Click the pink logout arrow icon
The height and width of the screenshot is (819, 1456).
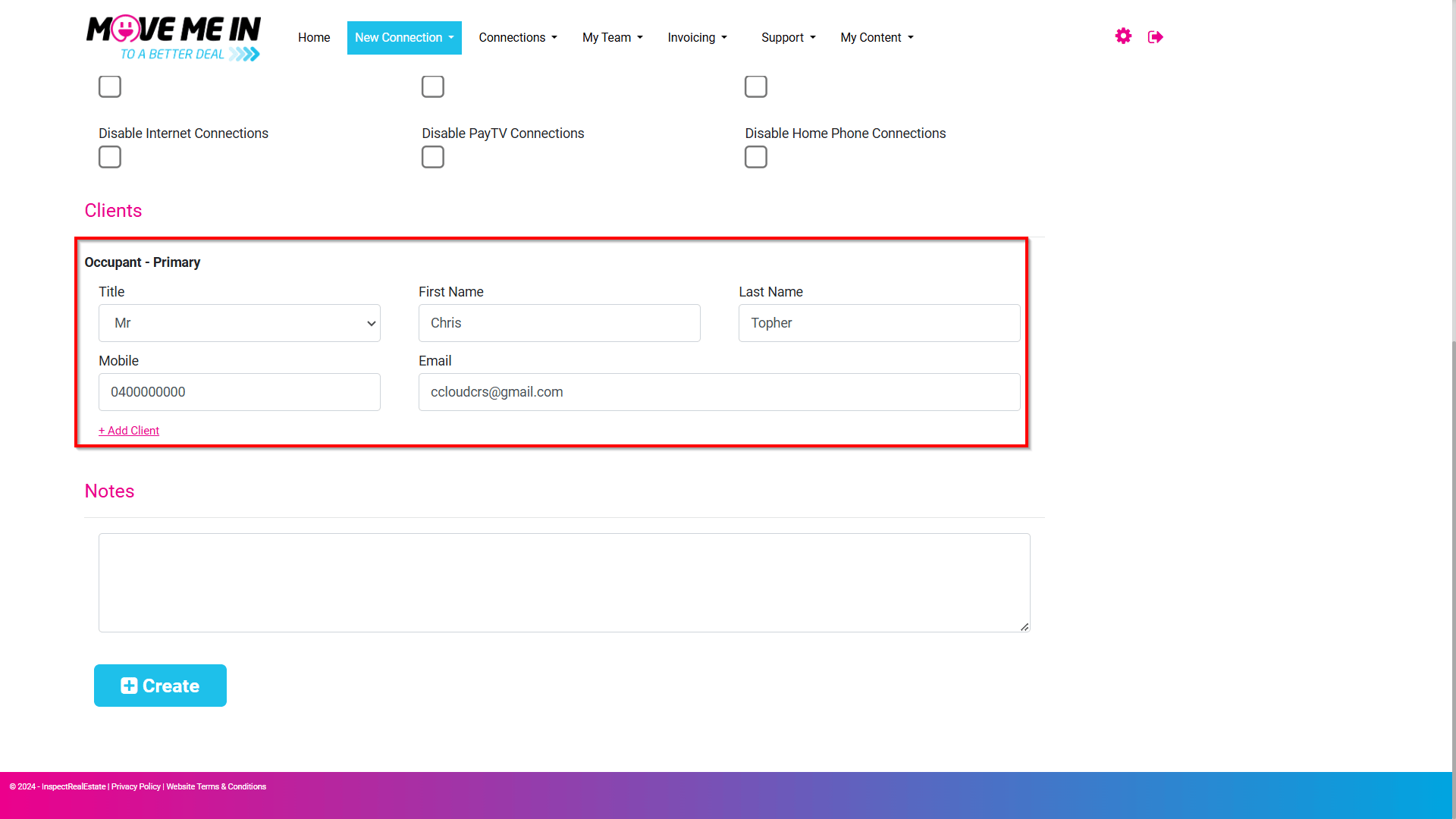point(1155,37)
